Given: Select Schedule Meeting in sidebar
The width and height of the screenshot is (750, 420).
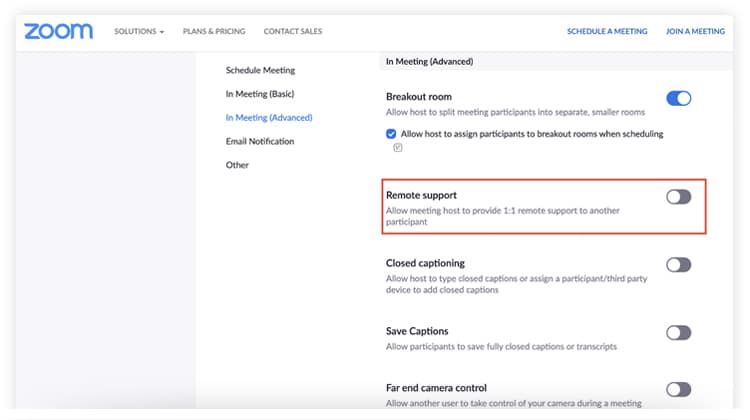Looking at the screenshot, I should click(x=260, y=70).
